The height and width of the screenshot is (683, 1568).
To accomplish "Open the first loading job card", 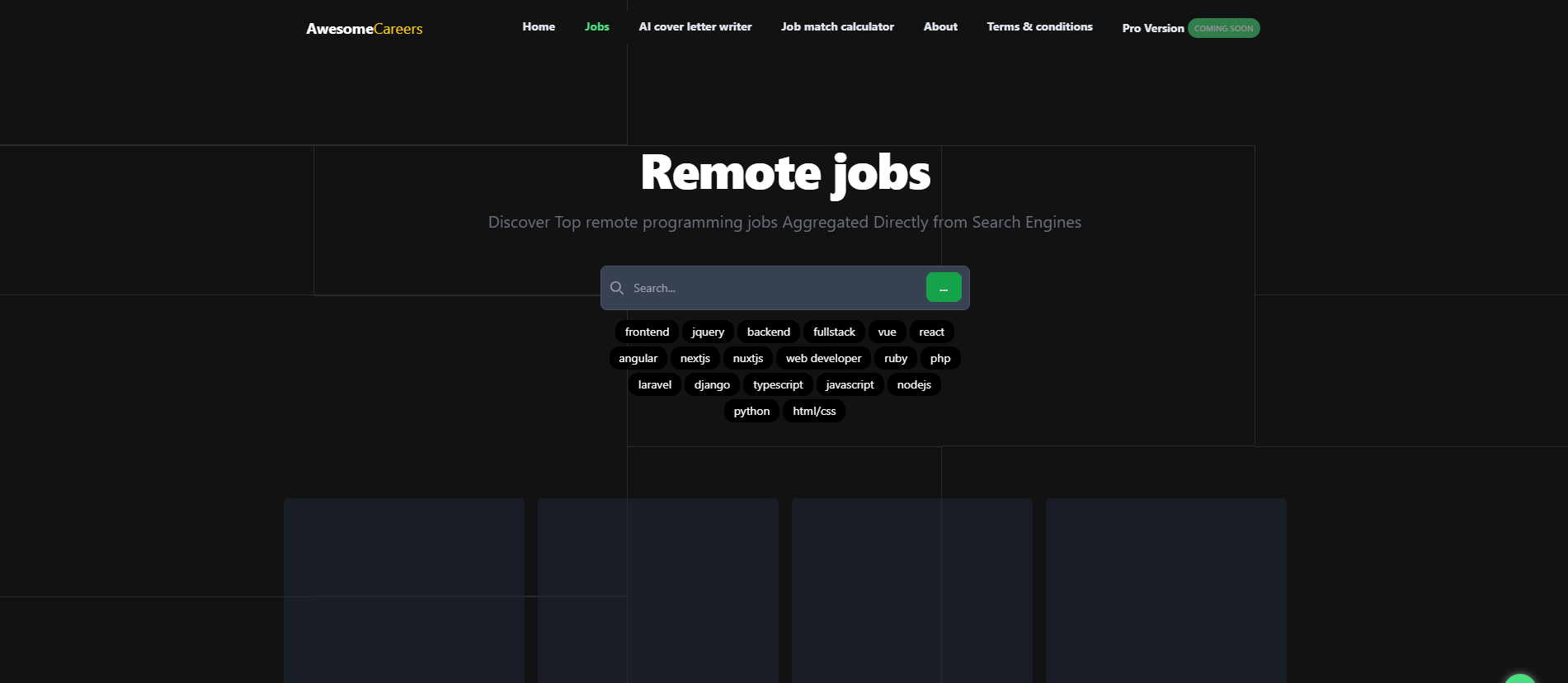I will pos(404,590).
